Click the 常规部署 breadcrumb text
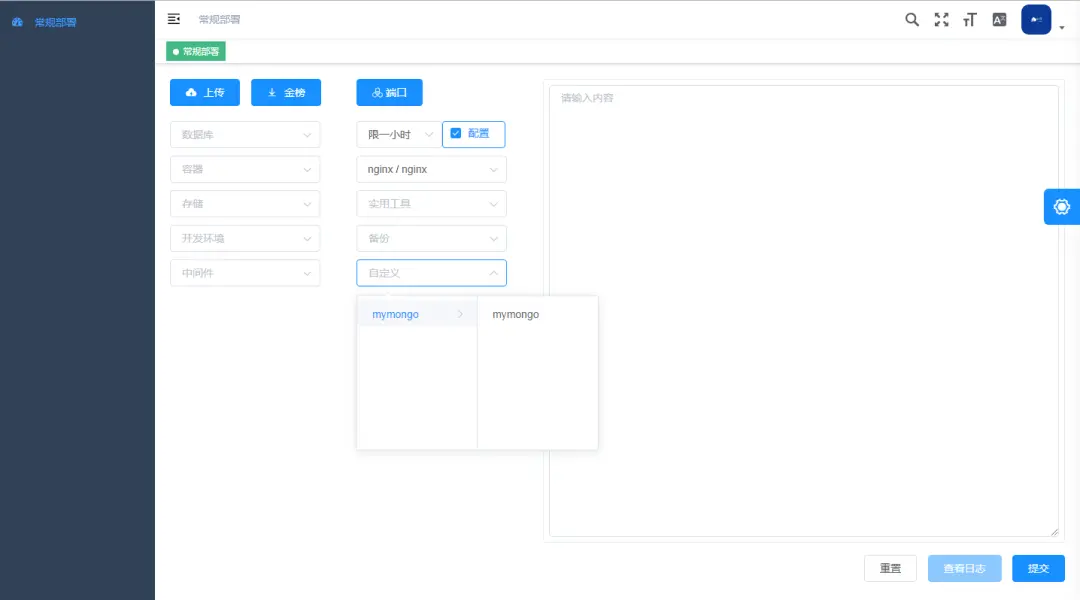1080x600 pixels. pos(219,19)
